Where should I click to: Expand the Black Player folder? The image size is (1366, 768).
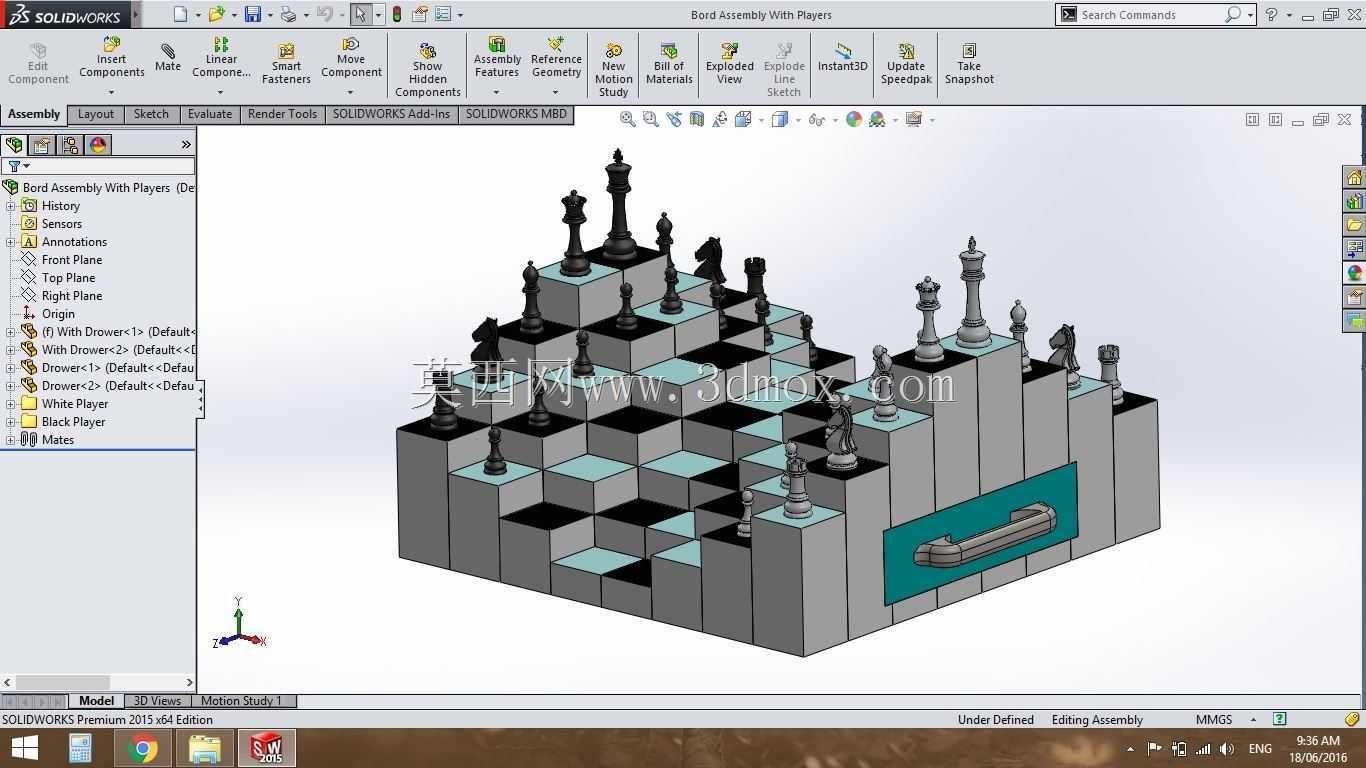pyautogui.click(x=11, y=422)
